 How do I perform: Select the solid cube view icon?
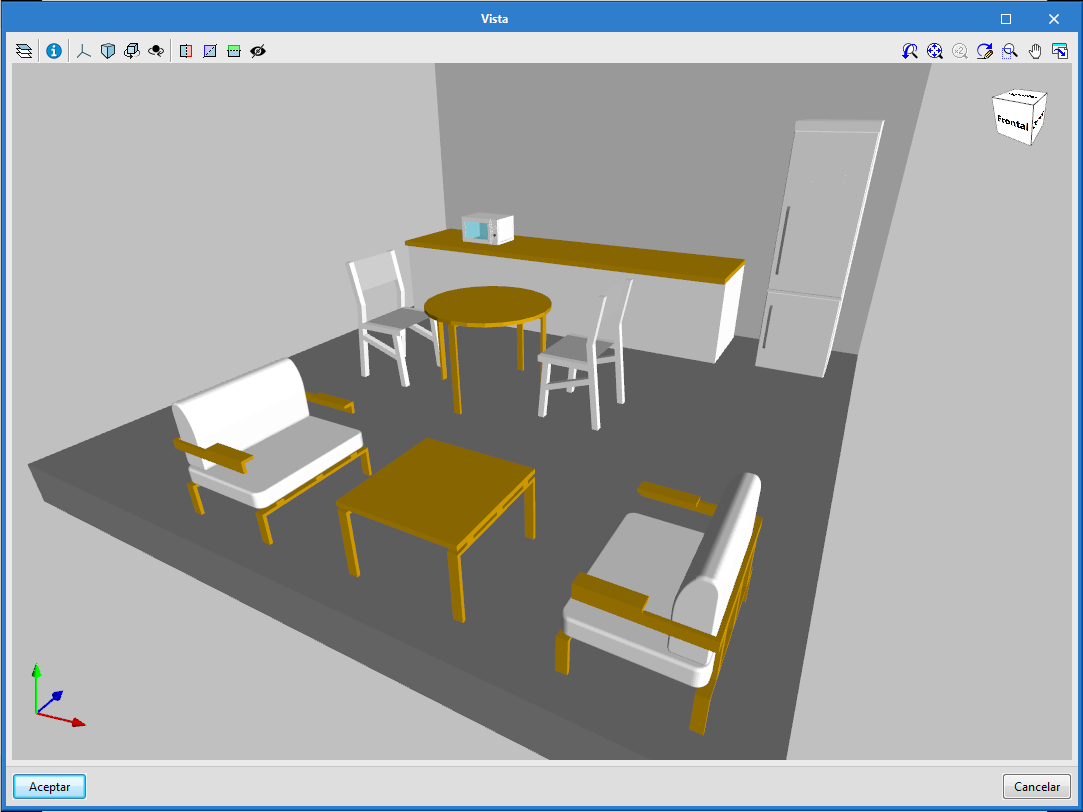pos(108,51)
